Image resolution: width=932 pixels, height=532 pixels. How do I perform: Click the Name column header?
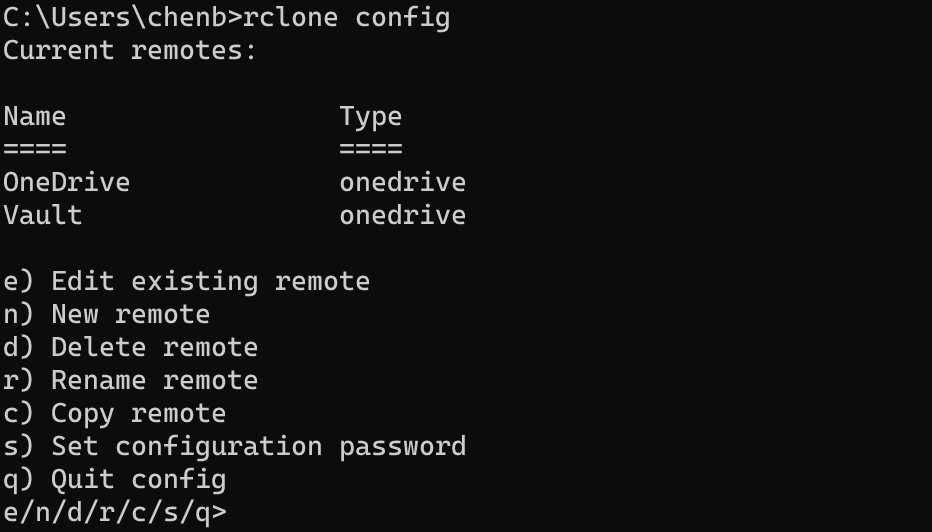35,116
